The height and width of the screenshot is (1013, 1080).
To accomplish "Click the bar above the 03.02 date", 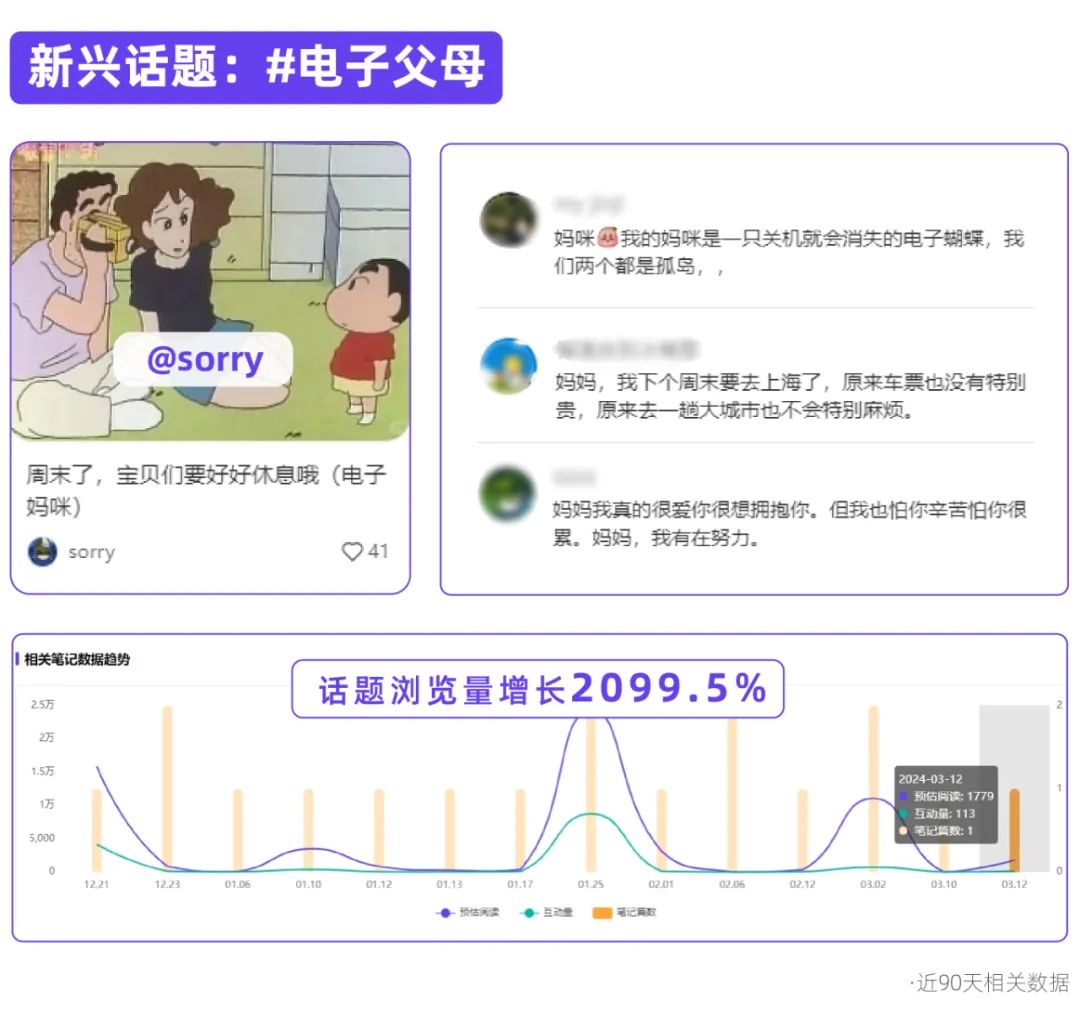I will pos(873,789).
